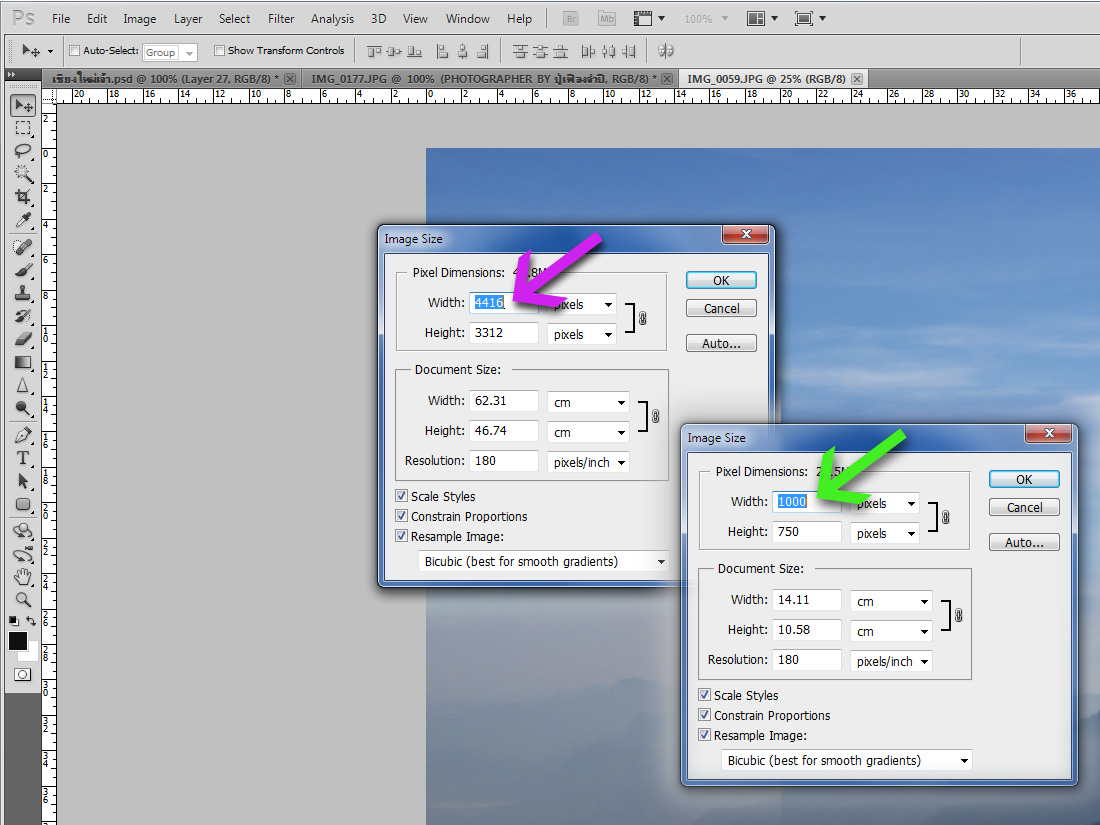Click OK in the 1000-width Image Size dialog
The height and width of the screenshot is (825, 1100).
(1024, 480)
